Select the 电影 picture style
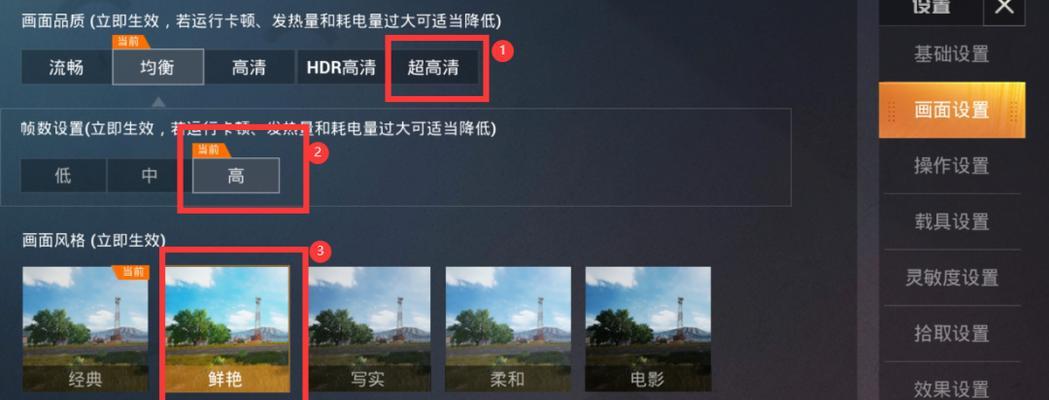This screenshot has width=1049, height=400. pyautogui.click(x=648, y=329)
